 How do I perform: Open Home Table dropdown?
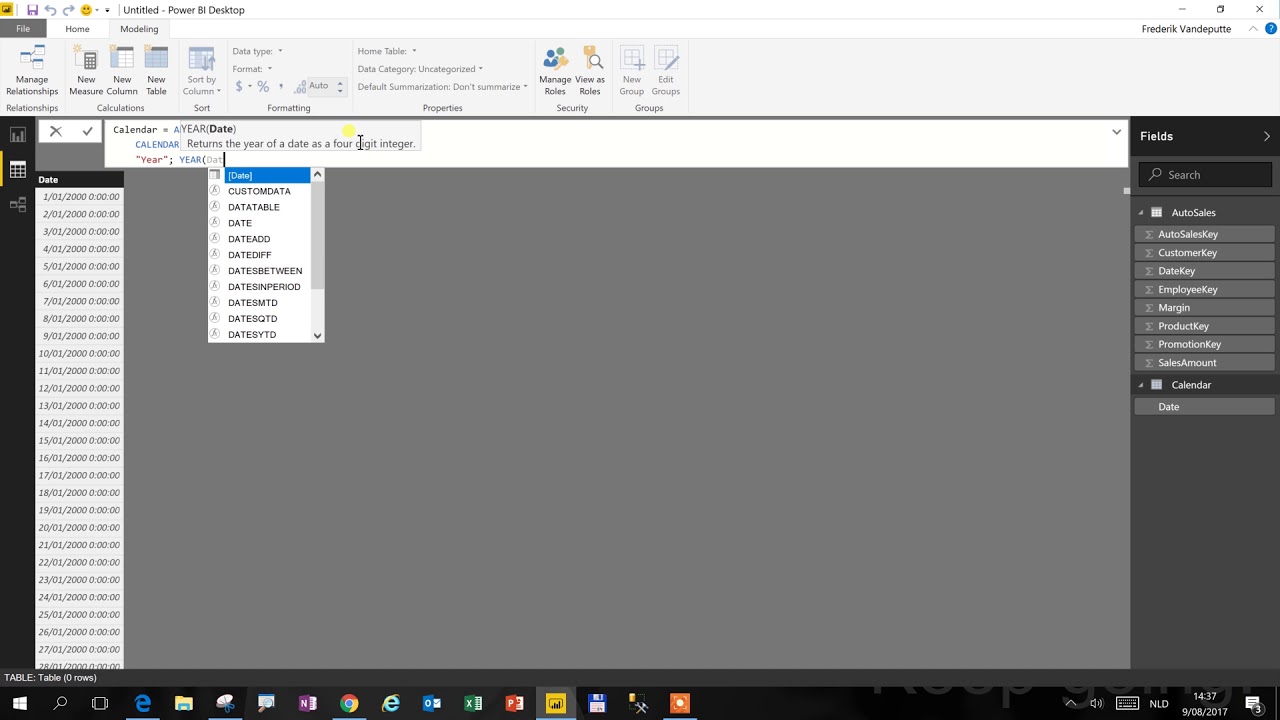(387, 51)
